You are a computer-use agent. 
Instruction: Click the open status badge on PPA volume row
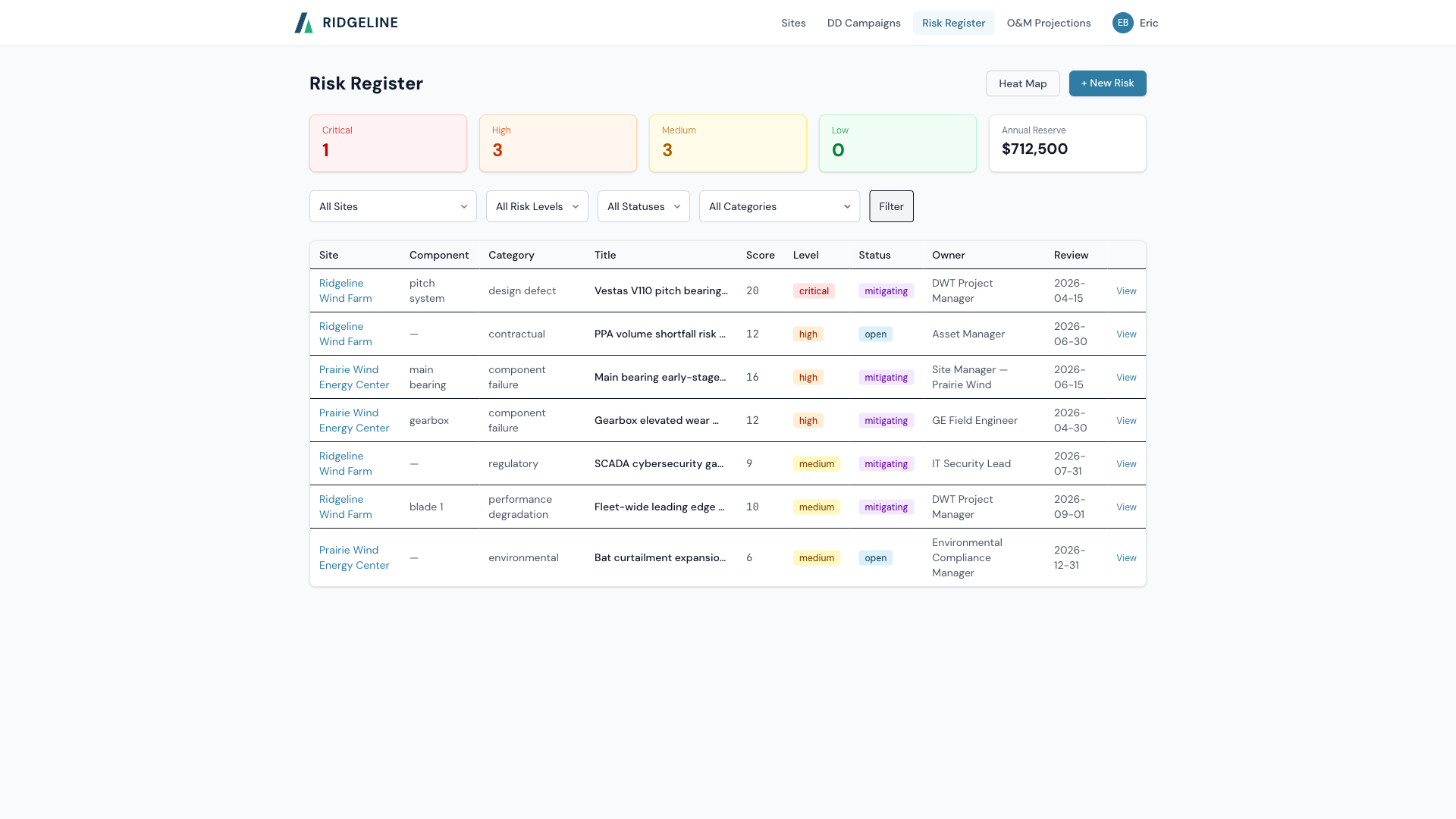tap(875, 334)
